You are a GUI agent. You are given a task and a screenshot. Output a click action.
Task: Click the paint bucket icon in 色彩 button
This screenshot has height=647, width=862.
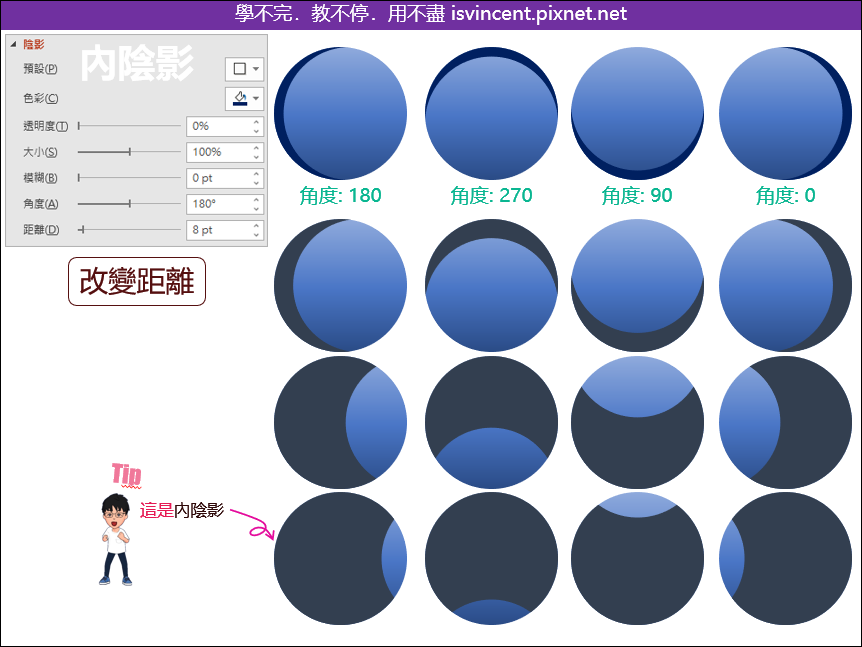pyautogui.click(x=240, y=98)
